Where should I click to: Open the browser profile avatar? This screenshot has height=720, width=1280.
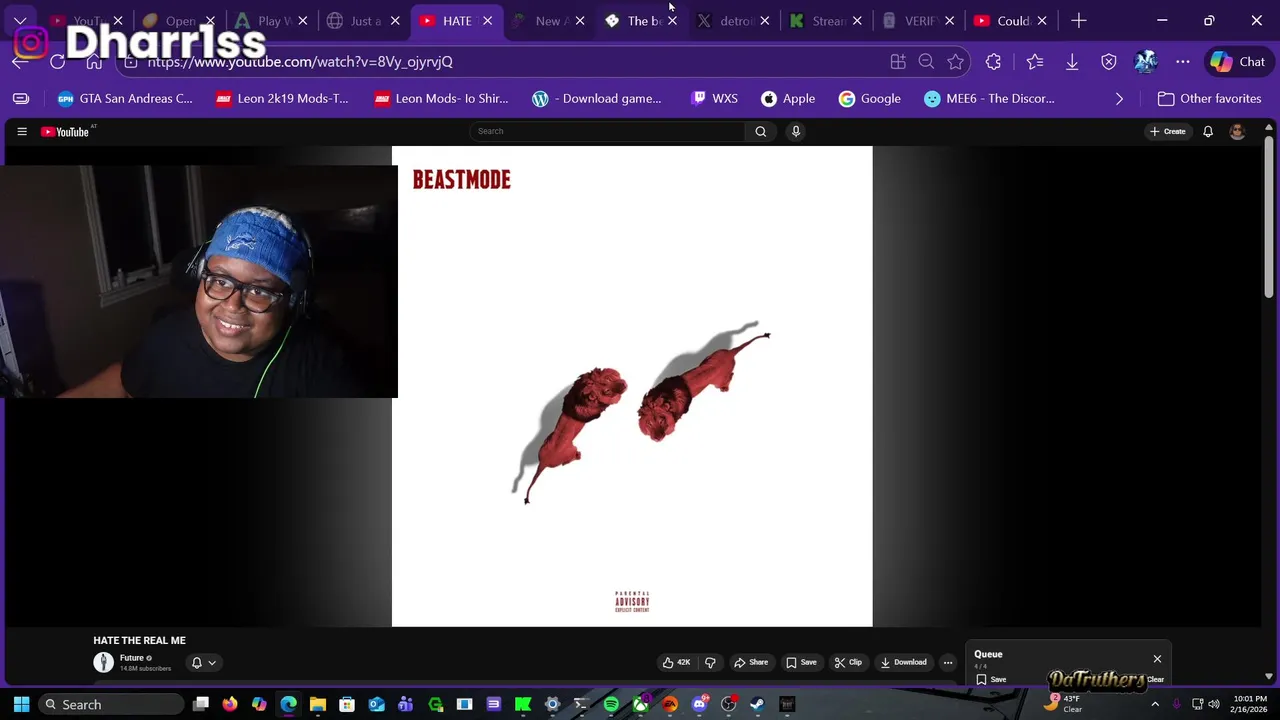(1146, 62)
